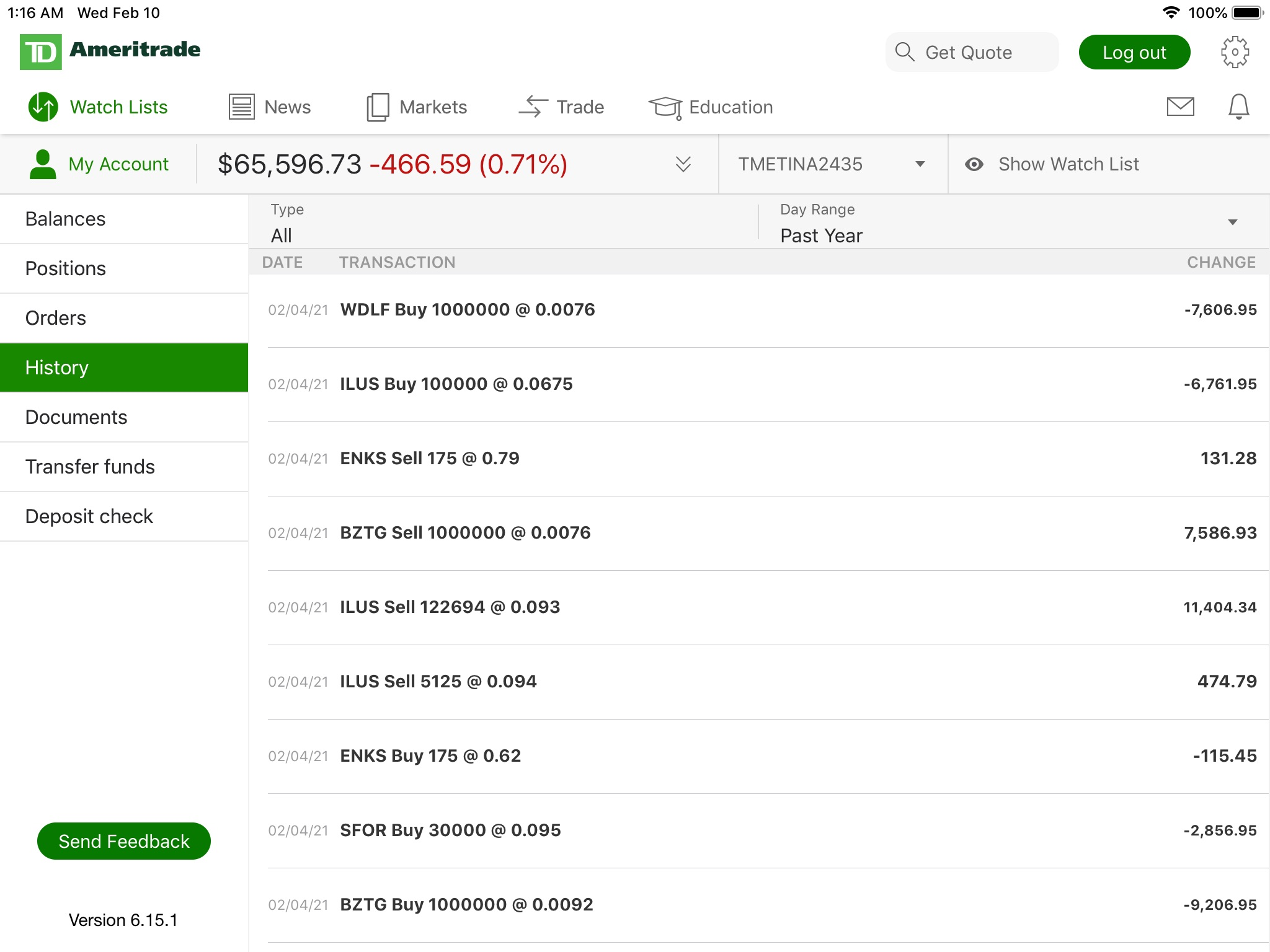1270x952 pixels.
Task: Click the Trade arrows icon
Action: pos(533,107)
